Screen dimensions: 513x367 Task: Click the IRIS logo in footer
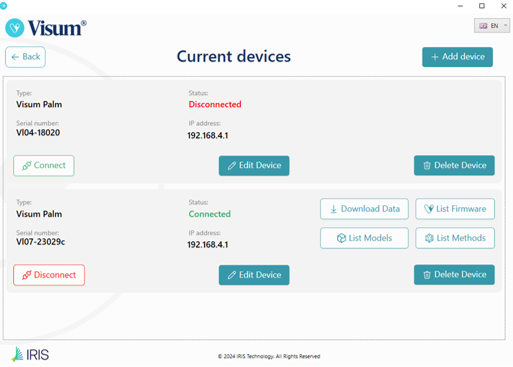pyautogui.click(x=30, y=354)
